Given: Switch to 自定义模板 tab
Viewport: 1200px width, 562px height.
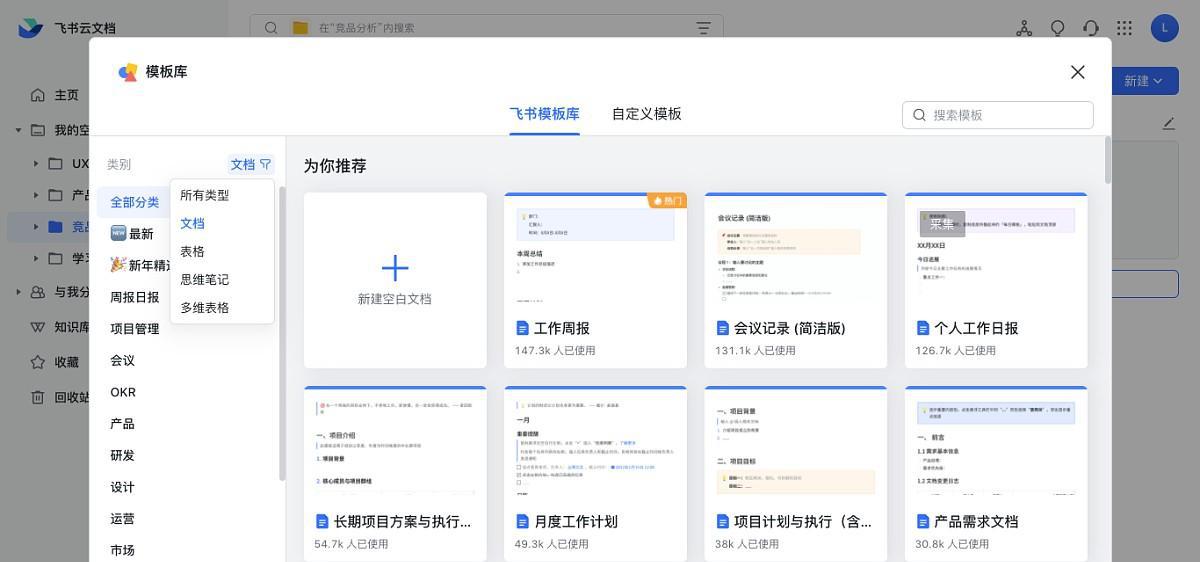Looking at the screenshot, I should (647, 114).
